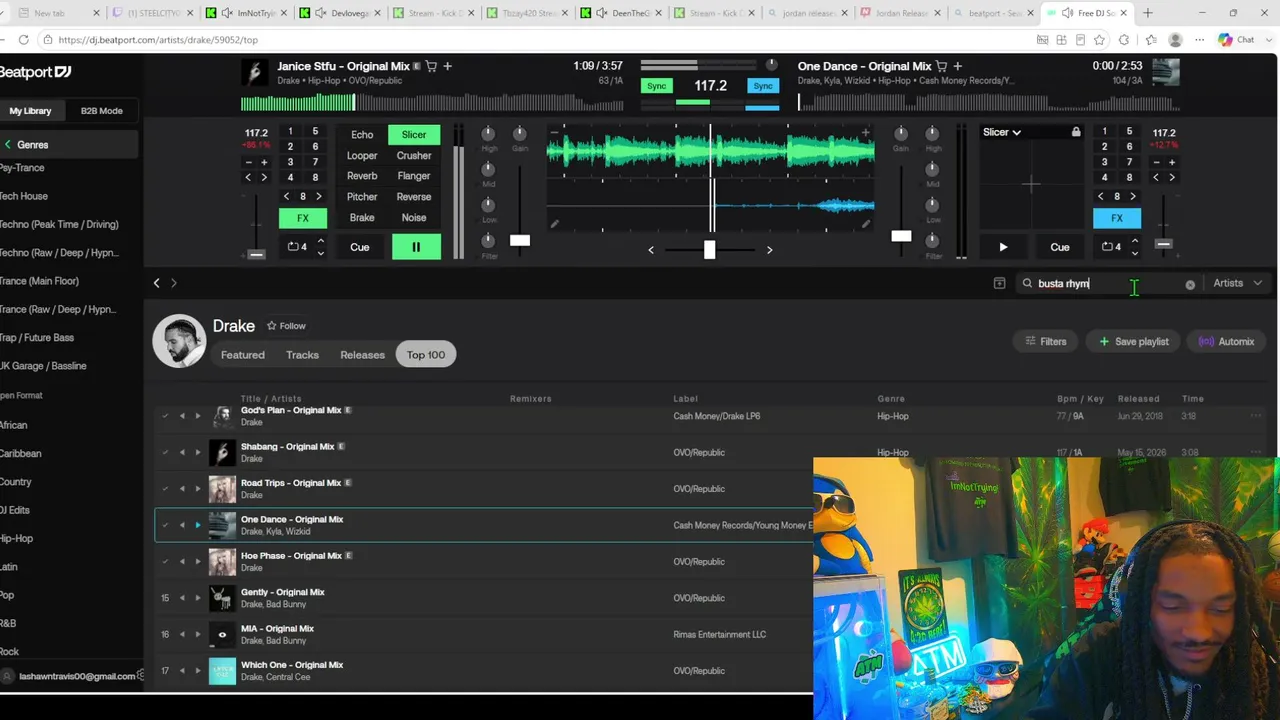Start playback on the right deck

(1003, 247)
